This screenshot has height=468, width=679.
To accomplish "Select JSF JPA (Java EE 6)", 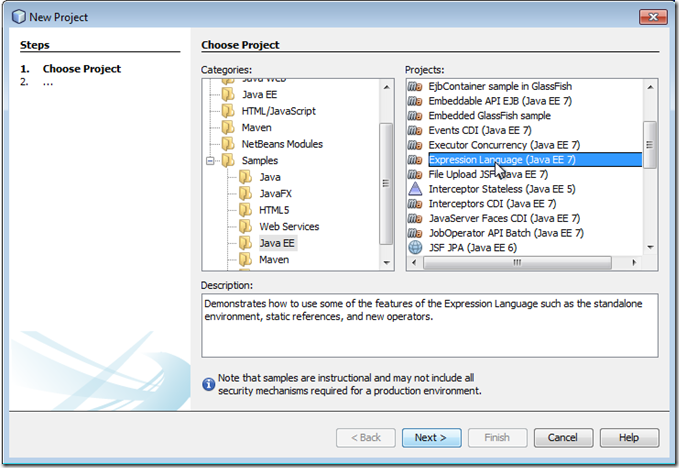I will point(472,248).
